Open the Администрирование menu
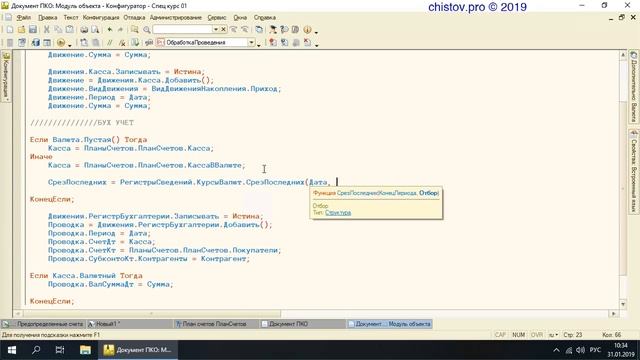The image size is (640, 360). [x=176, y=18]
